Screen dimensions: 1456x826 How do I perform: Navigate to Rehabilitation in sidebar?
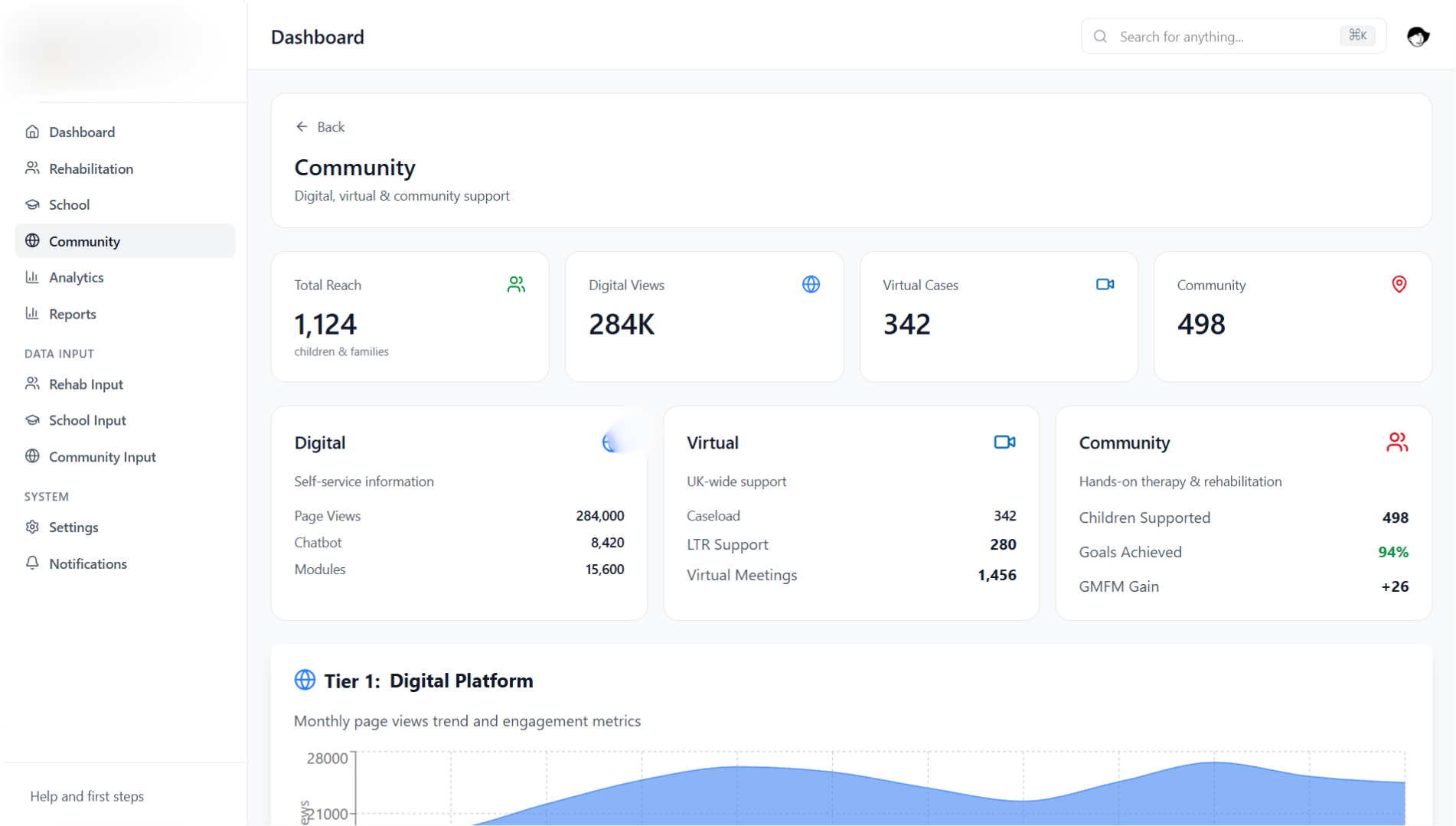91,169
